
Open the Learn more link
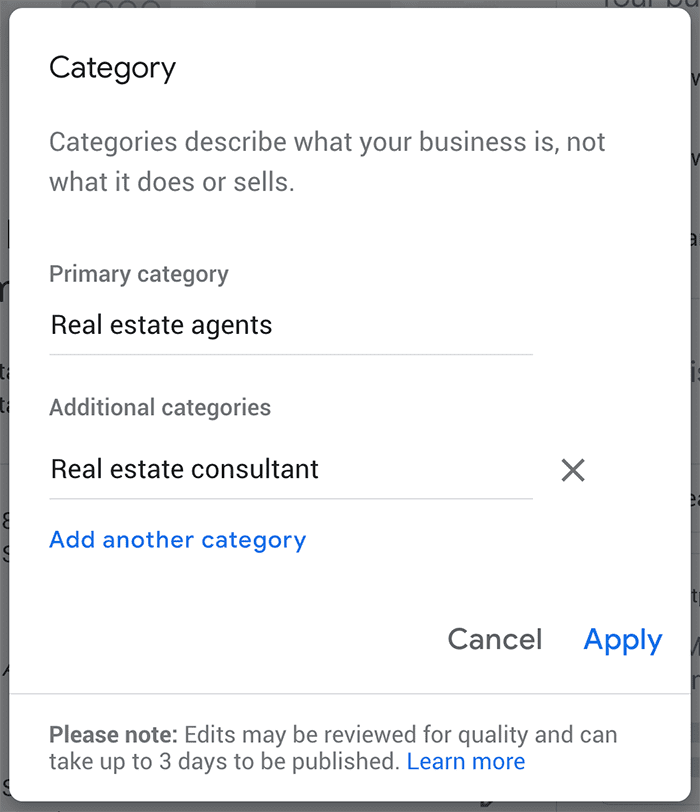(x=465, y=762)
